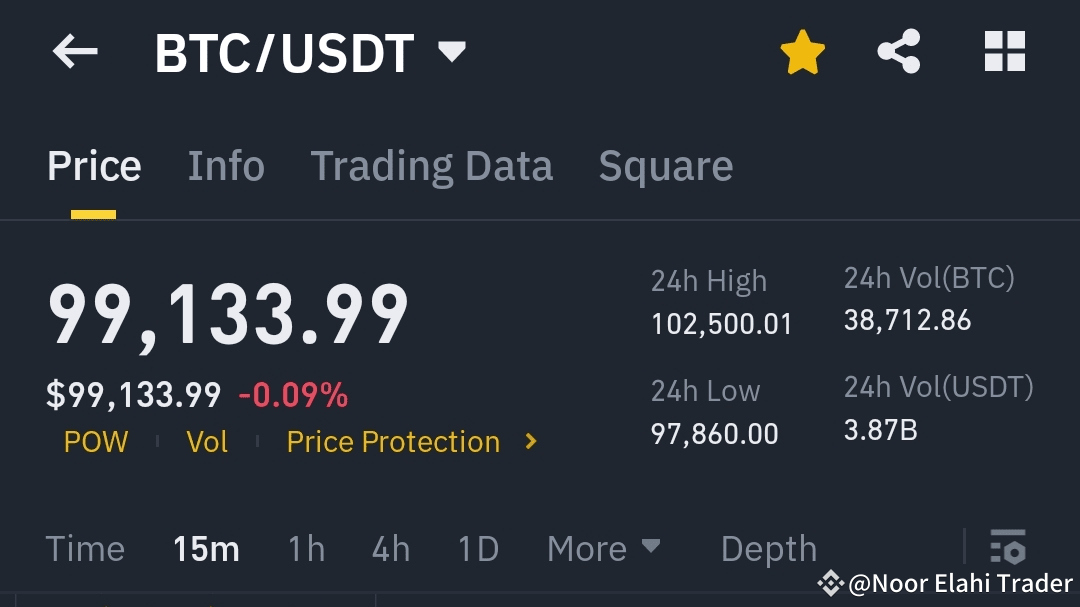Open the Trading Data tab

pos(431,167)
